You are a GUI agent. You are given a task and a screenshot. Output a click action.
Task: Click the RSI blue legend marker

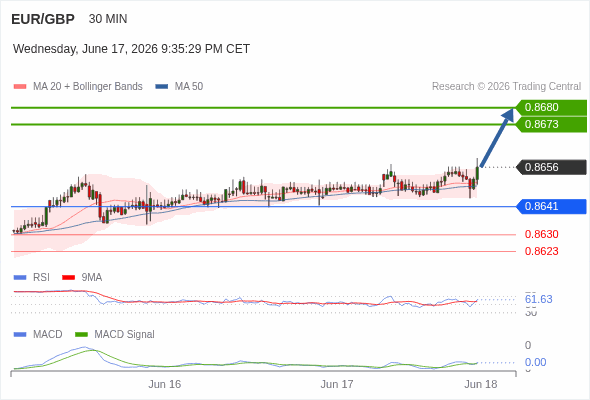point(20,278)
